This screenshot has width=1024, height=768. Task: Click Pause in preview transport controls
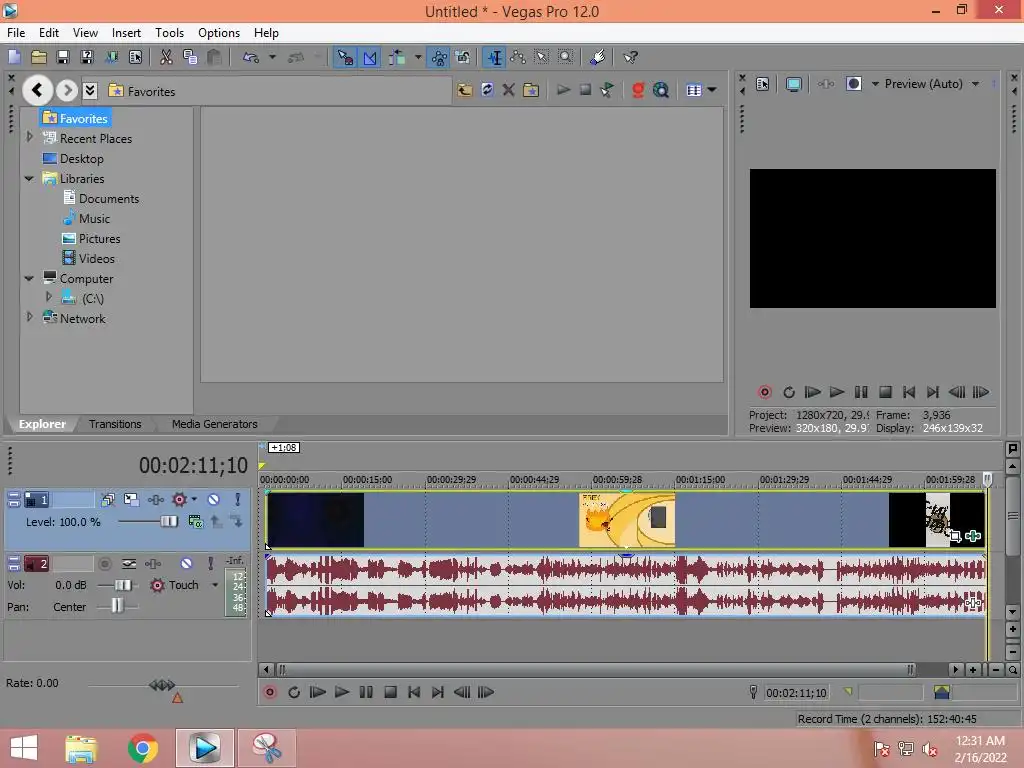click(x=861, y=392)
